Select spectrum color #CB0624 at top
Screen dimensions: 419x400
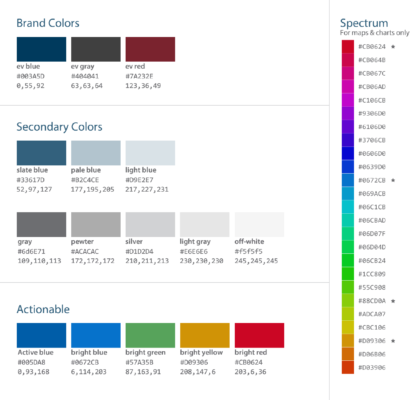pos(348,47)
